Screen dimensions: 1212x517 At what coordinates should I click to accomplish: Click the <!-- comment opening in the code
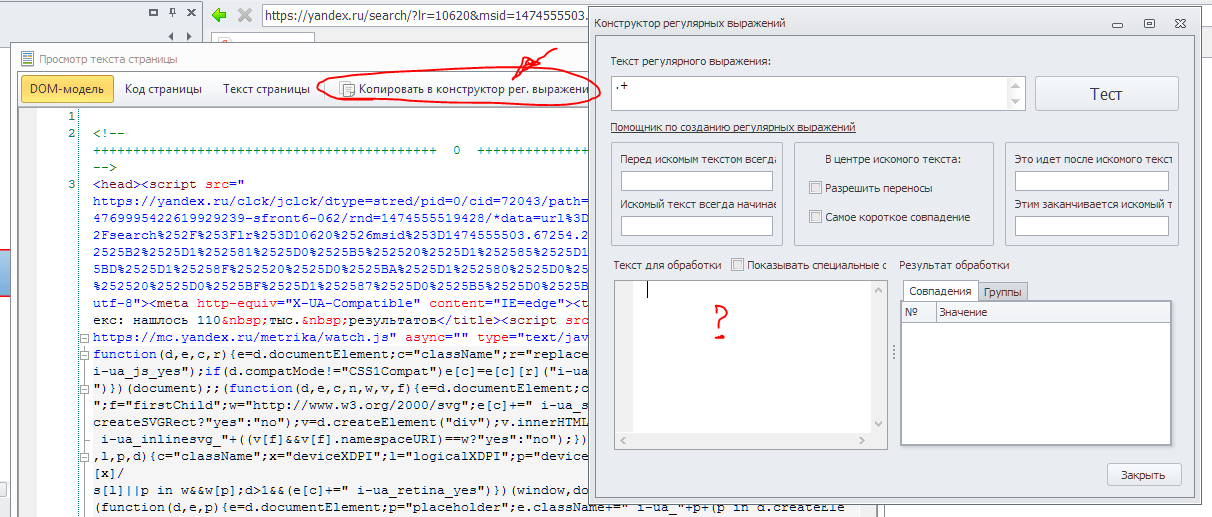[x=108, y=133]
